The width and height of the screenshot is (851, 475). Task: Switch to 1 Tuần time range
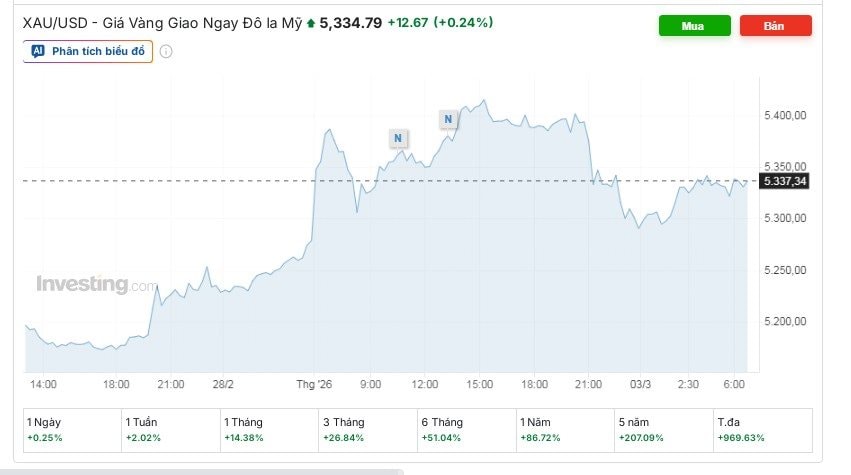tap(169, 430)
